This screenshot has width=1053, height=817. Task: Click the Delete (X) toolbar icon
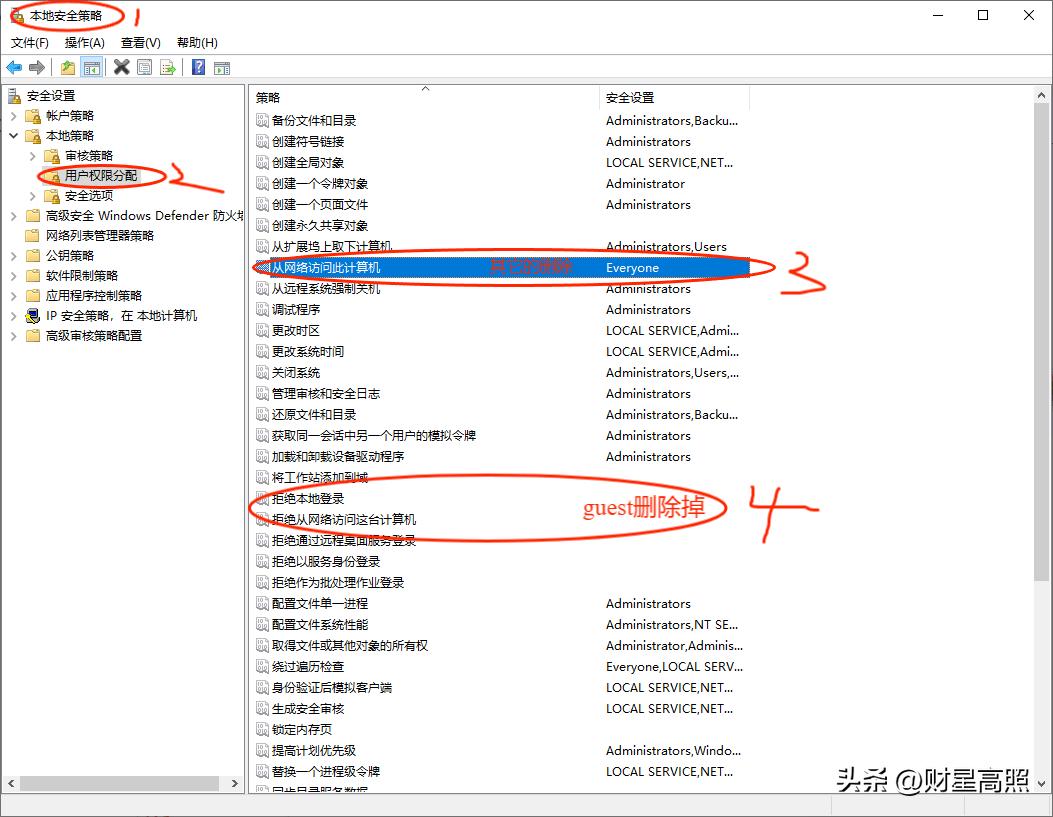(x=121, y=67)
